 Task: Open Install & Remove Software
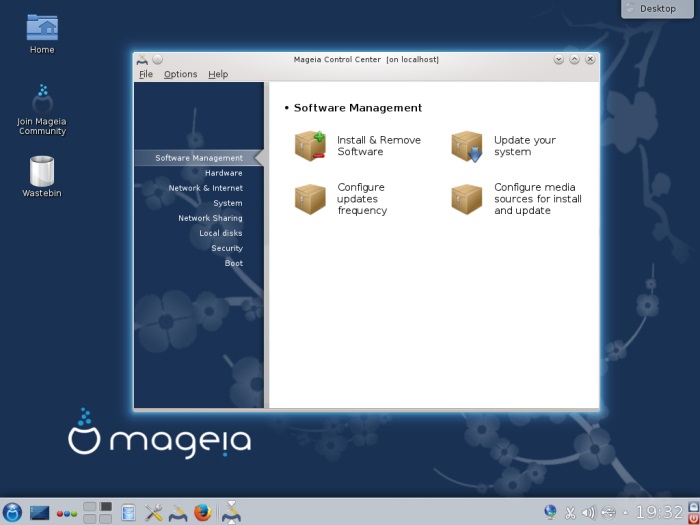pyautogui.click(x=358, y=146)
